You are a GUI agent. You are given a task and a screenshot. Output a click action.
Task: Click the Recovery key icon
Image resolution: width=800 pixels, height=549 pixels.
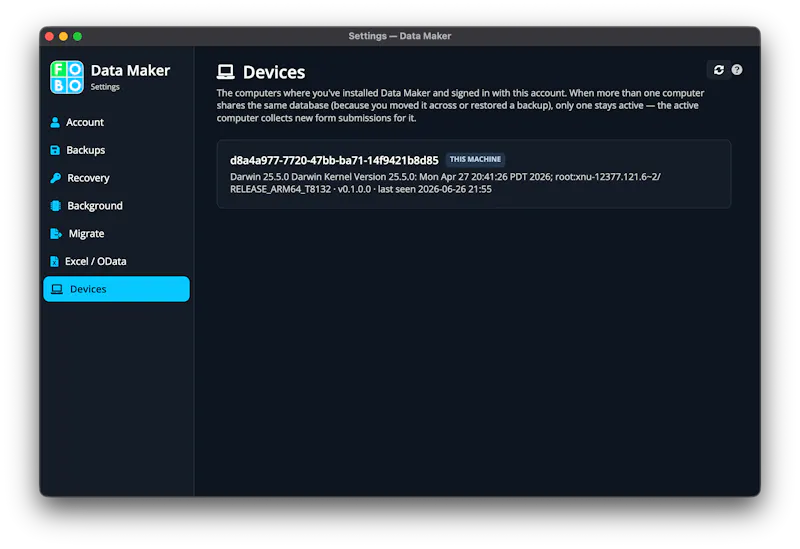tap(56, 178)
